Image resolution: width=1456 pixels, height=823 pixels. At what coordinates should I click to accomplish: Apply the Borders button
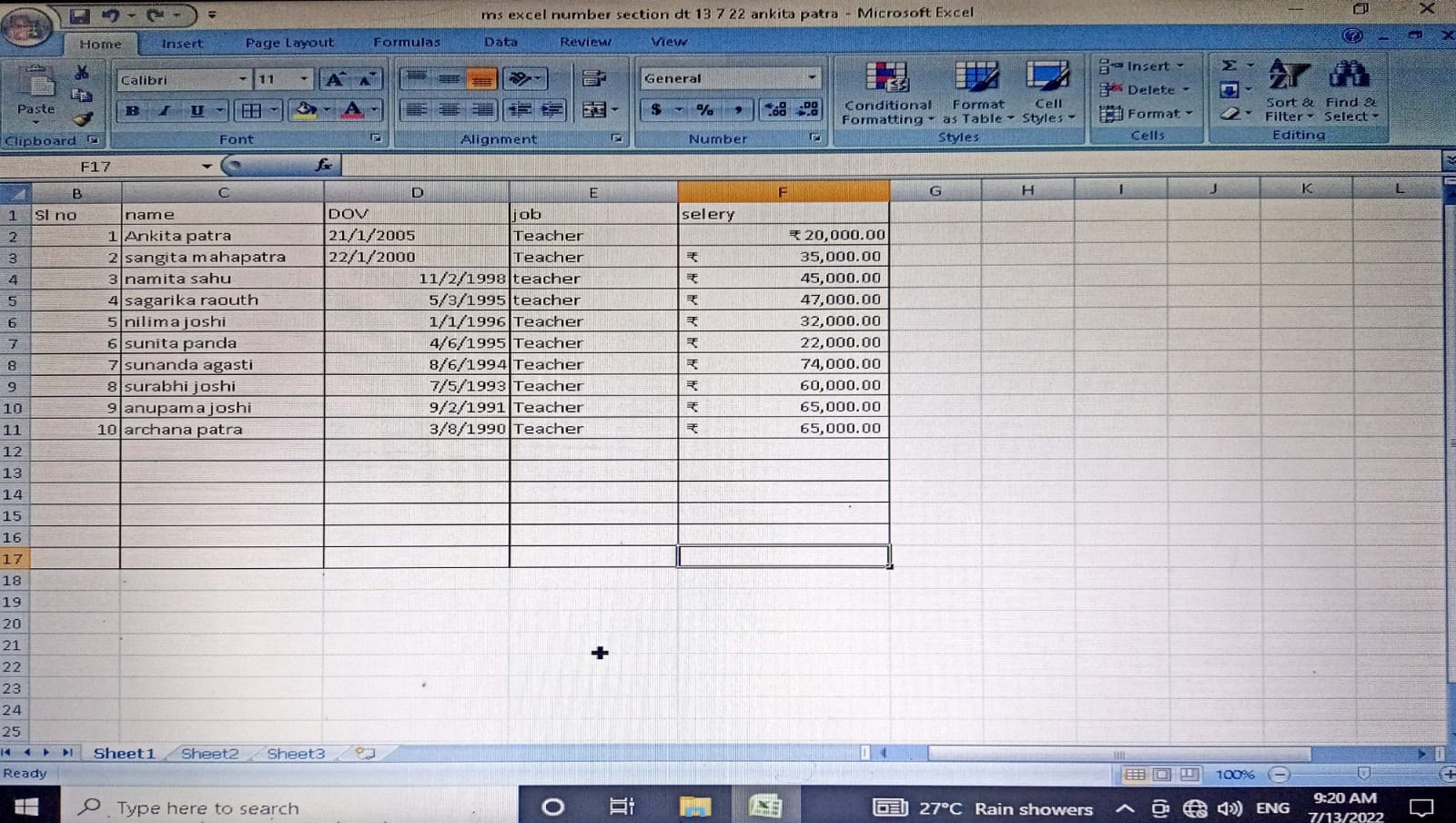[251, 110]
